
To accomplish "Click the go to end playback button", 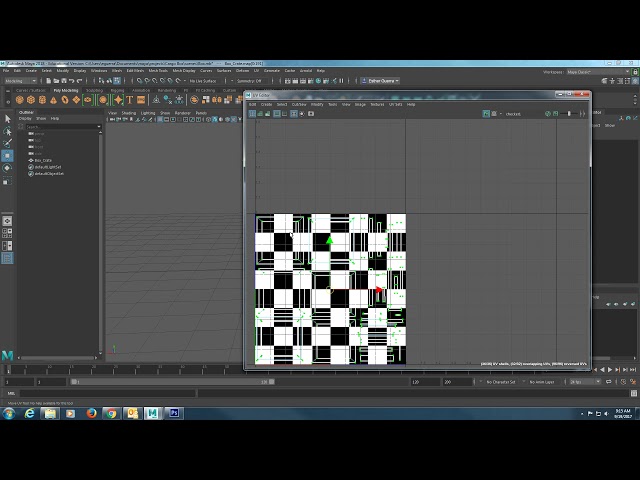I will click(633, 369).
